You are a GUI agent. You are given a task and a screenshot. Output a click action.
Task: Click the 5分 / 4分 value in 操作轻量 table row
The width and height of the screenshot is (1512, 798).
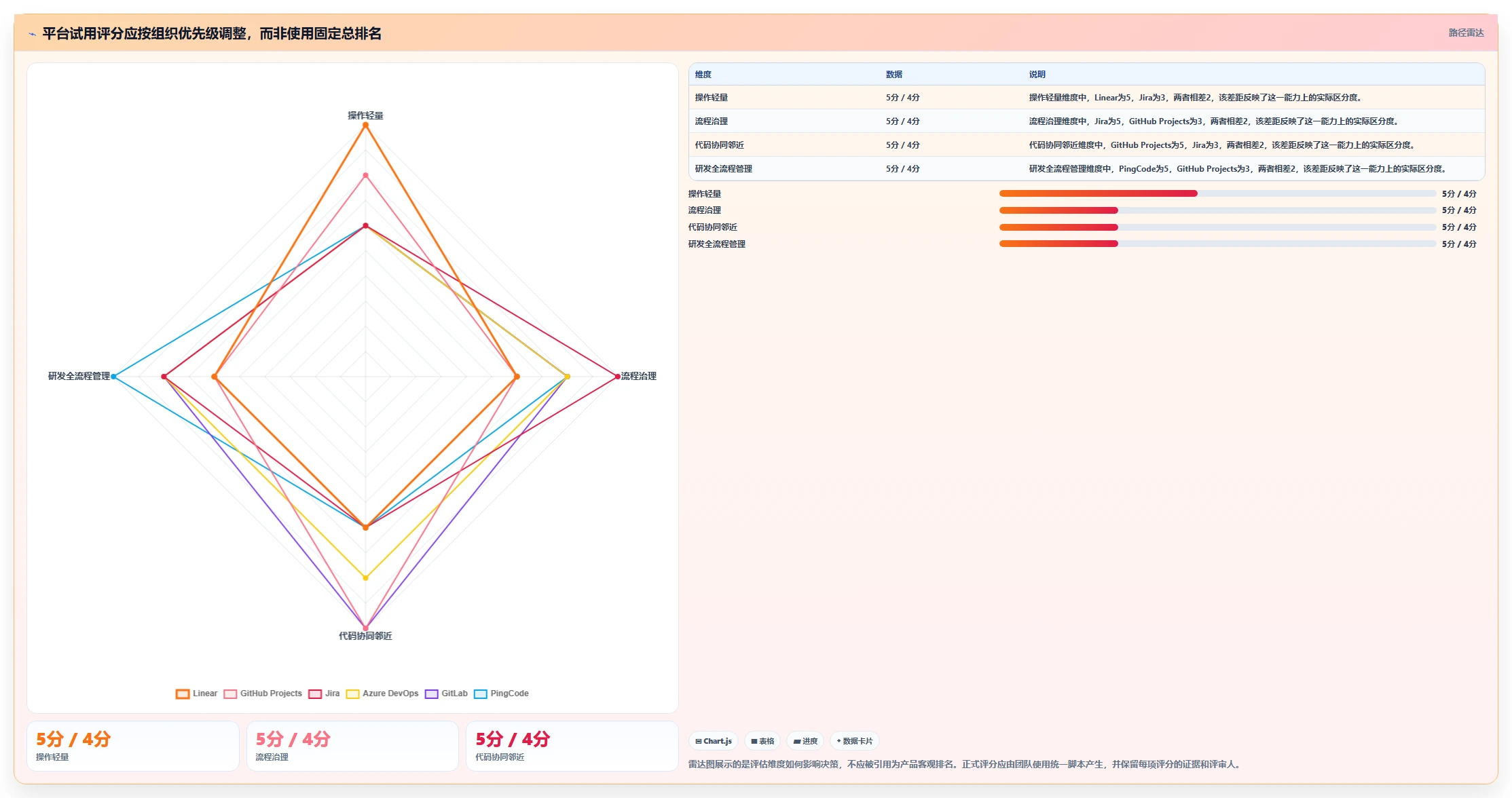(x=903, y=98)
